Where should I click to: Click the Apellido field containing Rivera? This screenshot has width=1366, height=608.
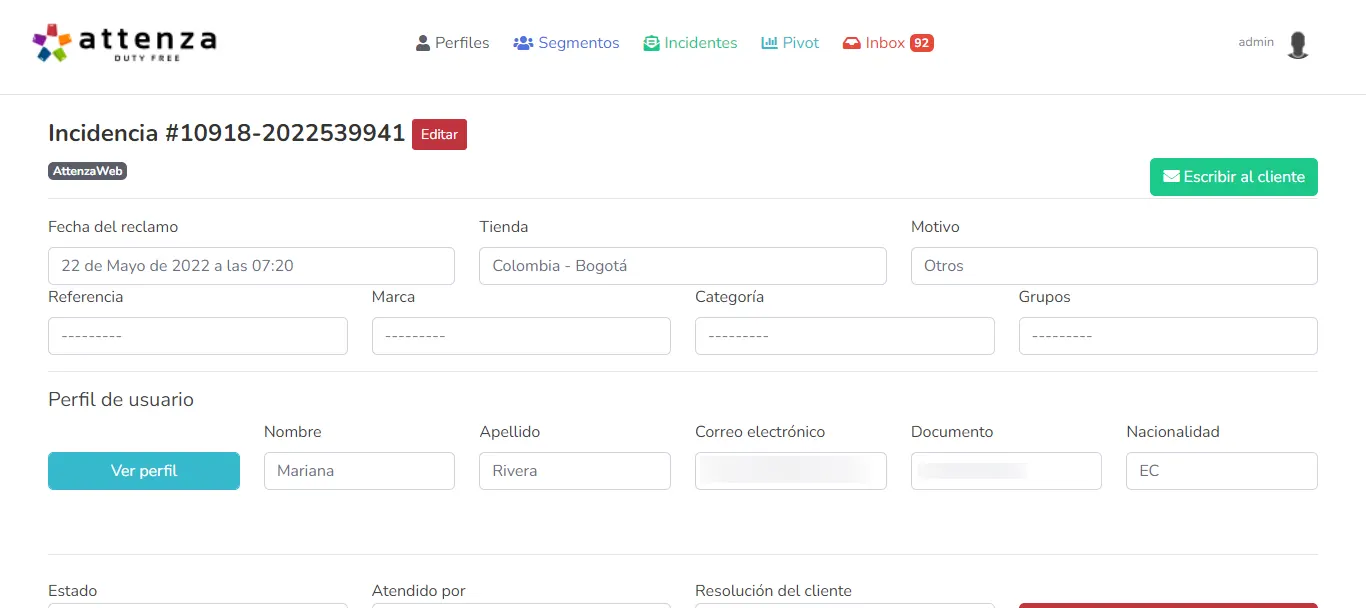pyautogui.click(x=574, y=471)
